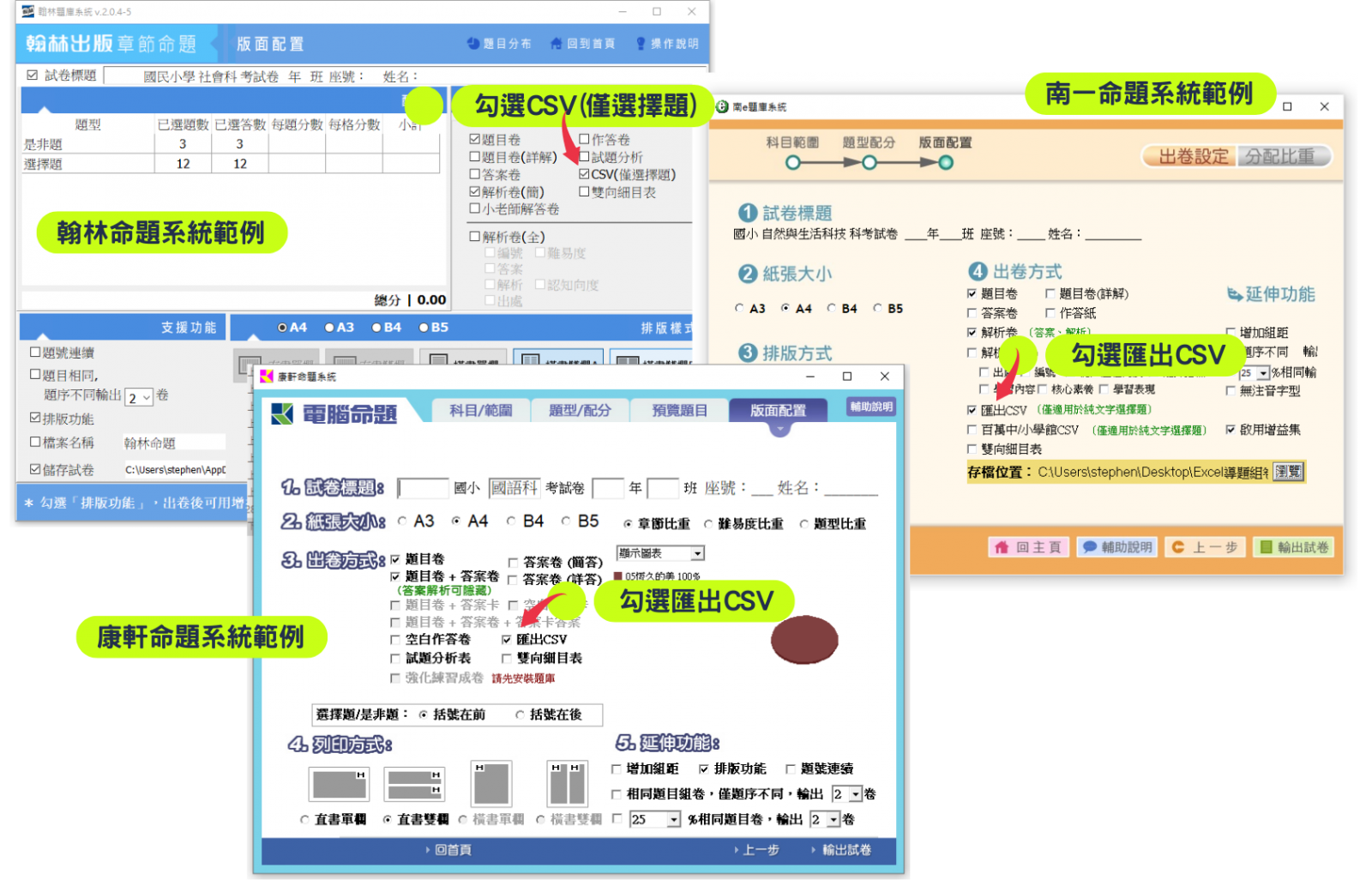Toggle 排版功能 checkbox in 翰林 支援功能 panel
Image resolution: width=1372 pixels, height=880 pixels.
35,419
